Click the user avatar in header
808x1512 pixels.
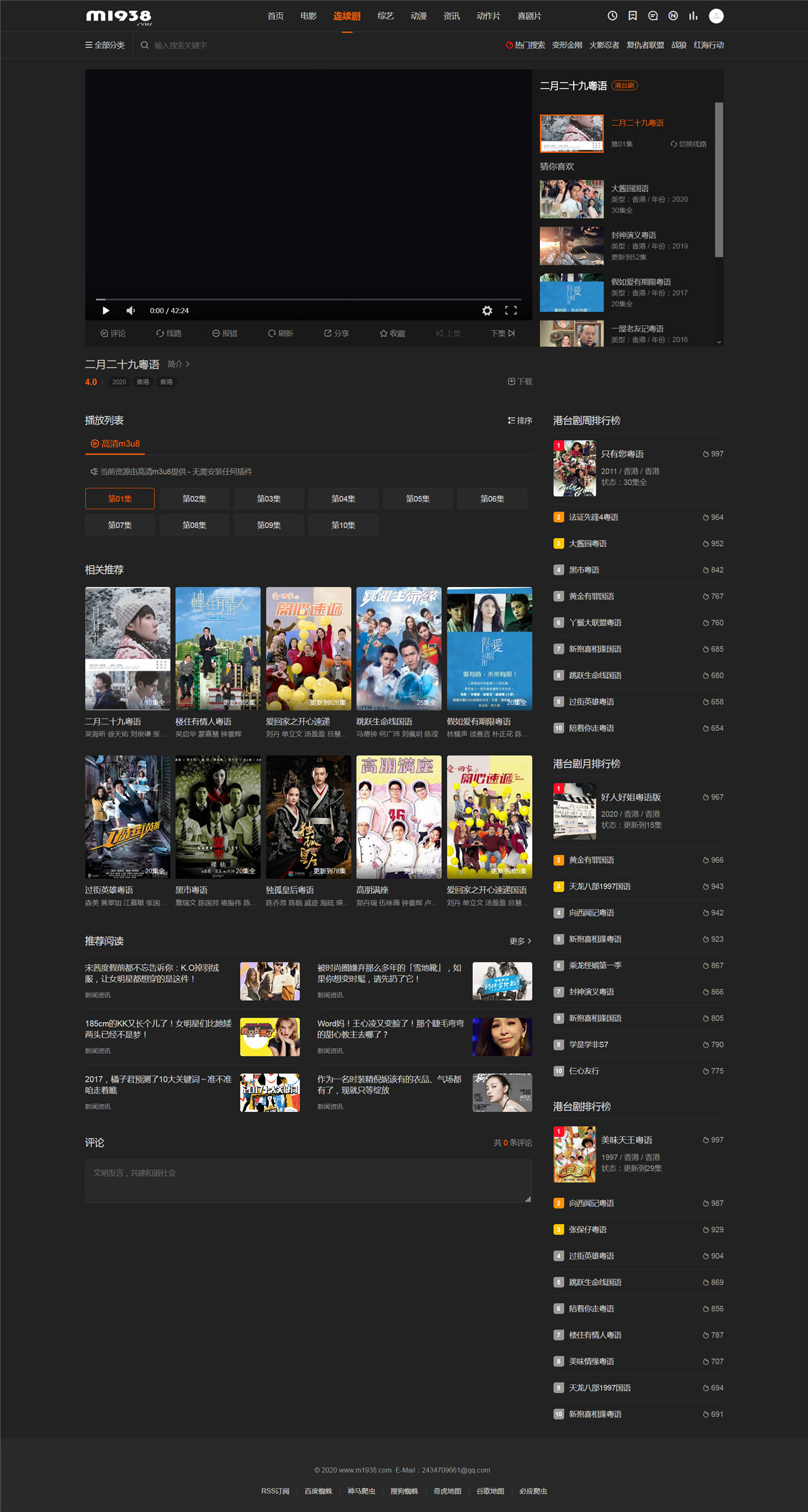(716, 16)
